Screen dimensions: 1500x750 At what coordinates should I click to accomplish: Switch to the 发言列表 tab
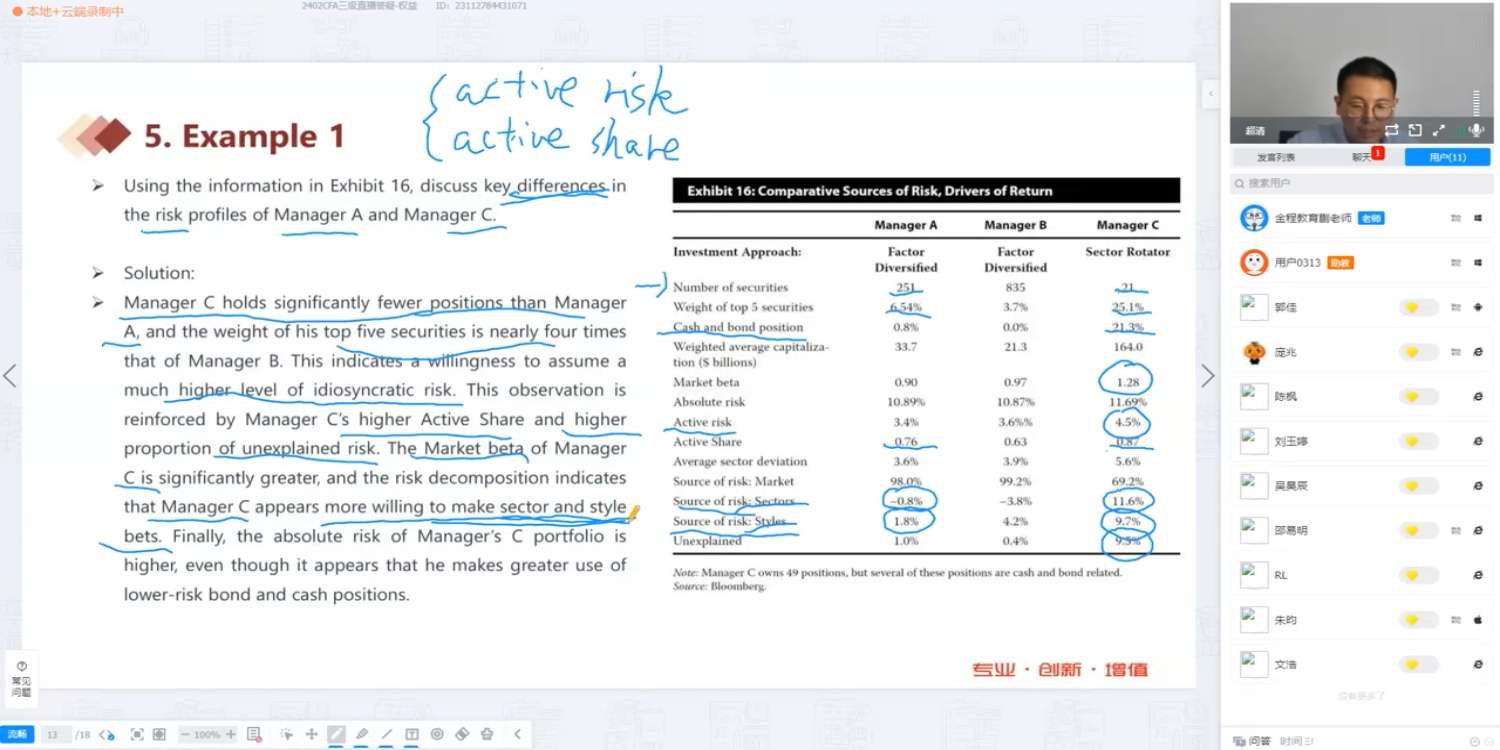1275,157
